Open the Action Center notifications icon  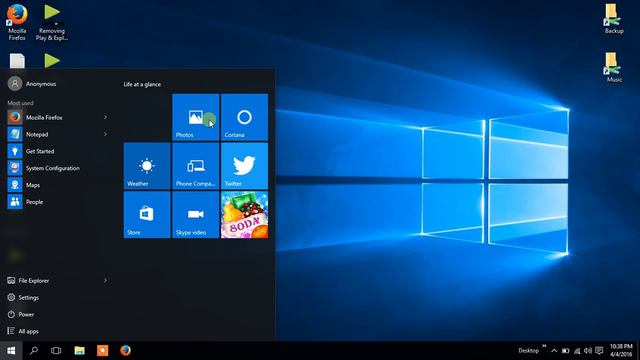(x=599, y=351)
